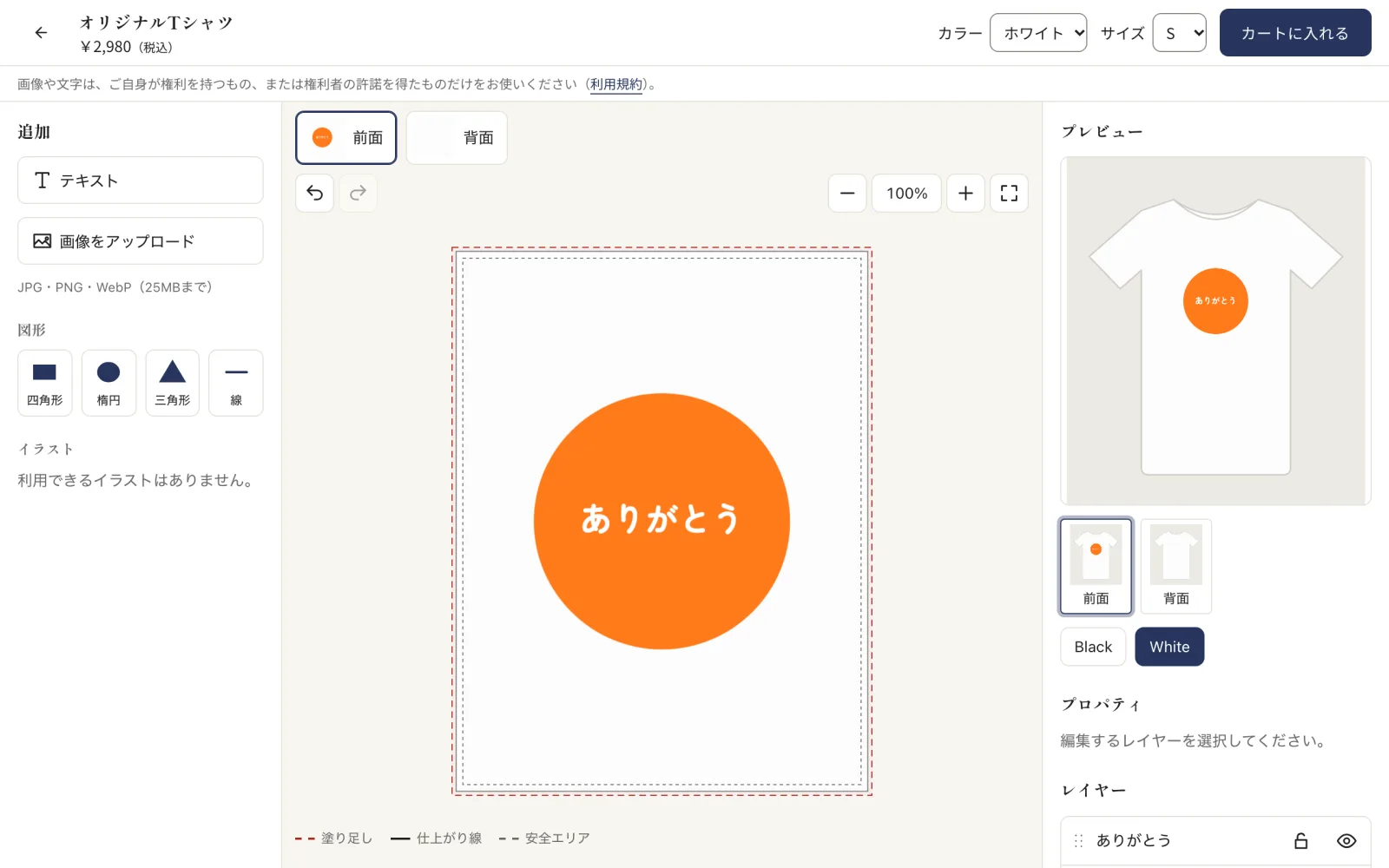Click カートに入れる button
1389x868 pixels.
point(1295,33)
